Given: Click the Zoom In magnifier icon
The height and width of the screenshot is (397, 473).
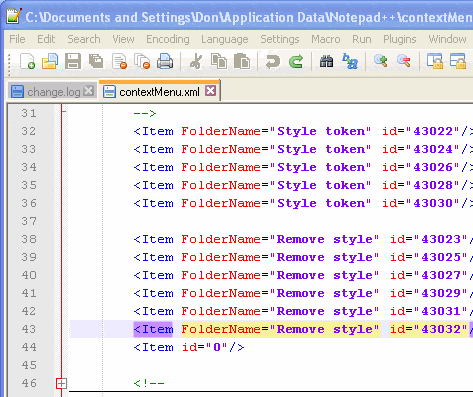Looking at the screenshot, I should [x=380, y=61].
